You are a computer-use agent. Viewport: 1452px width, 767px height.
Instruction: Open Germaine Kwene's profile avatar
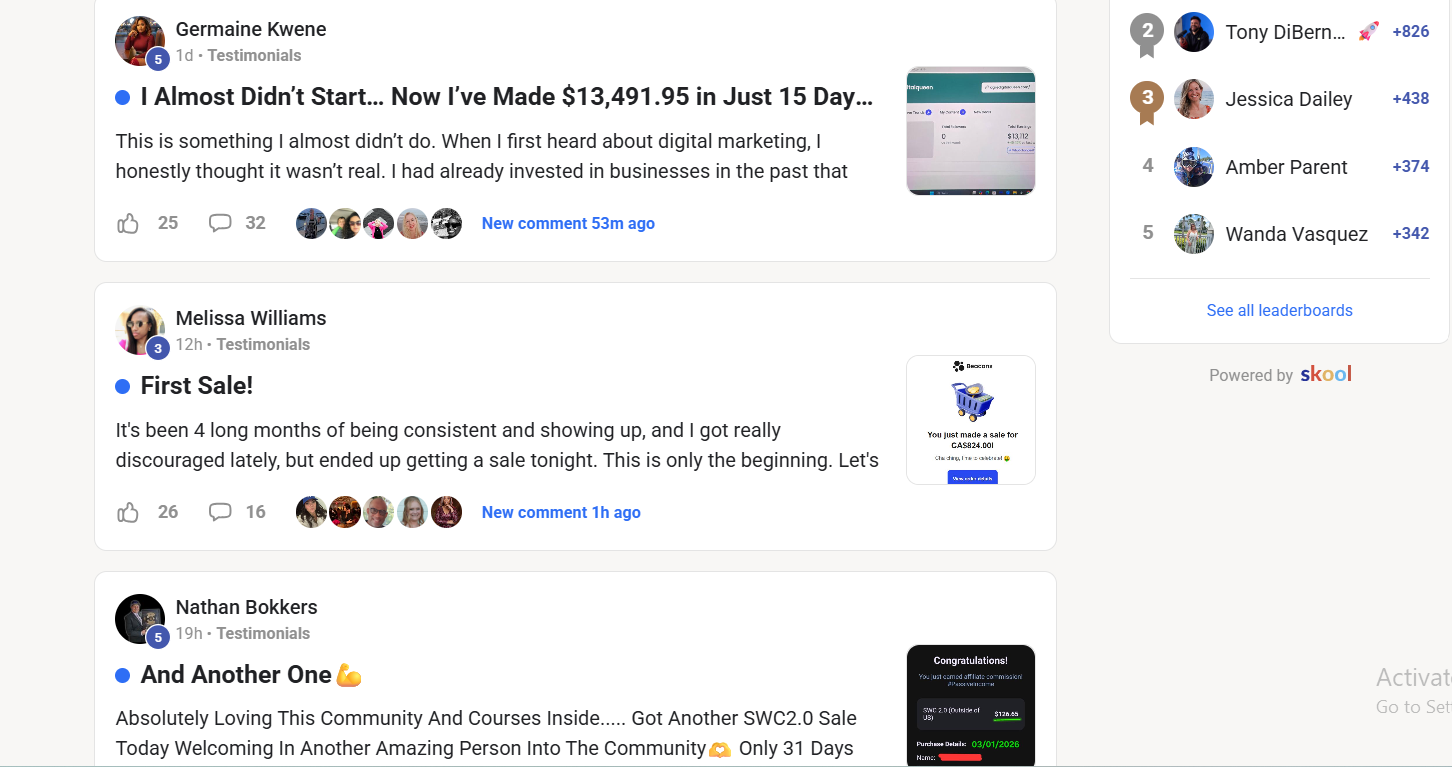(140, 41)
